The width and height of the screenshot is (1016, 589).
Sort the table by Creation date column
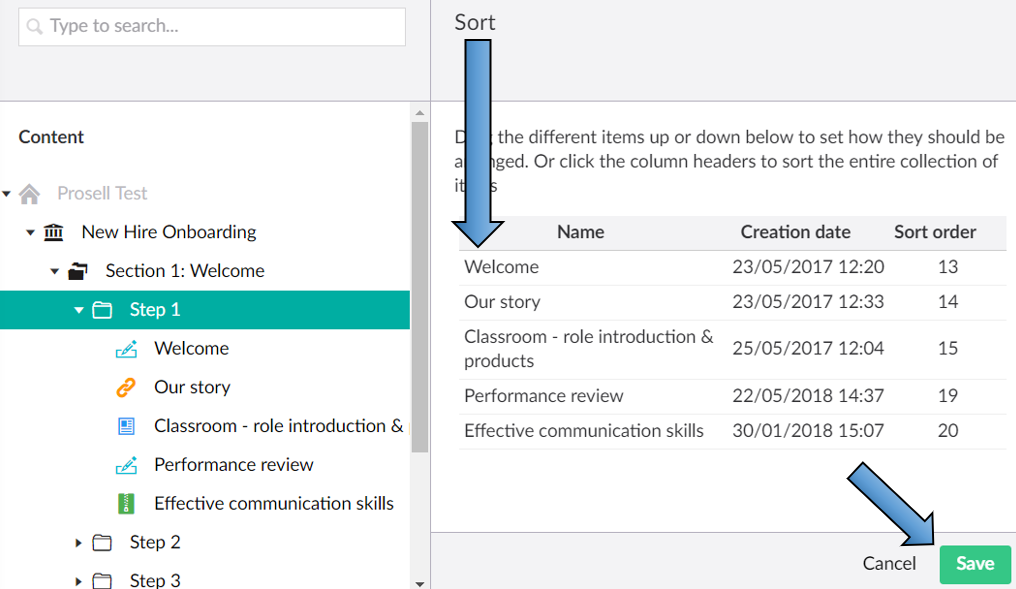795,232
